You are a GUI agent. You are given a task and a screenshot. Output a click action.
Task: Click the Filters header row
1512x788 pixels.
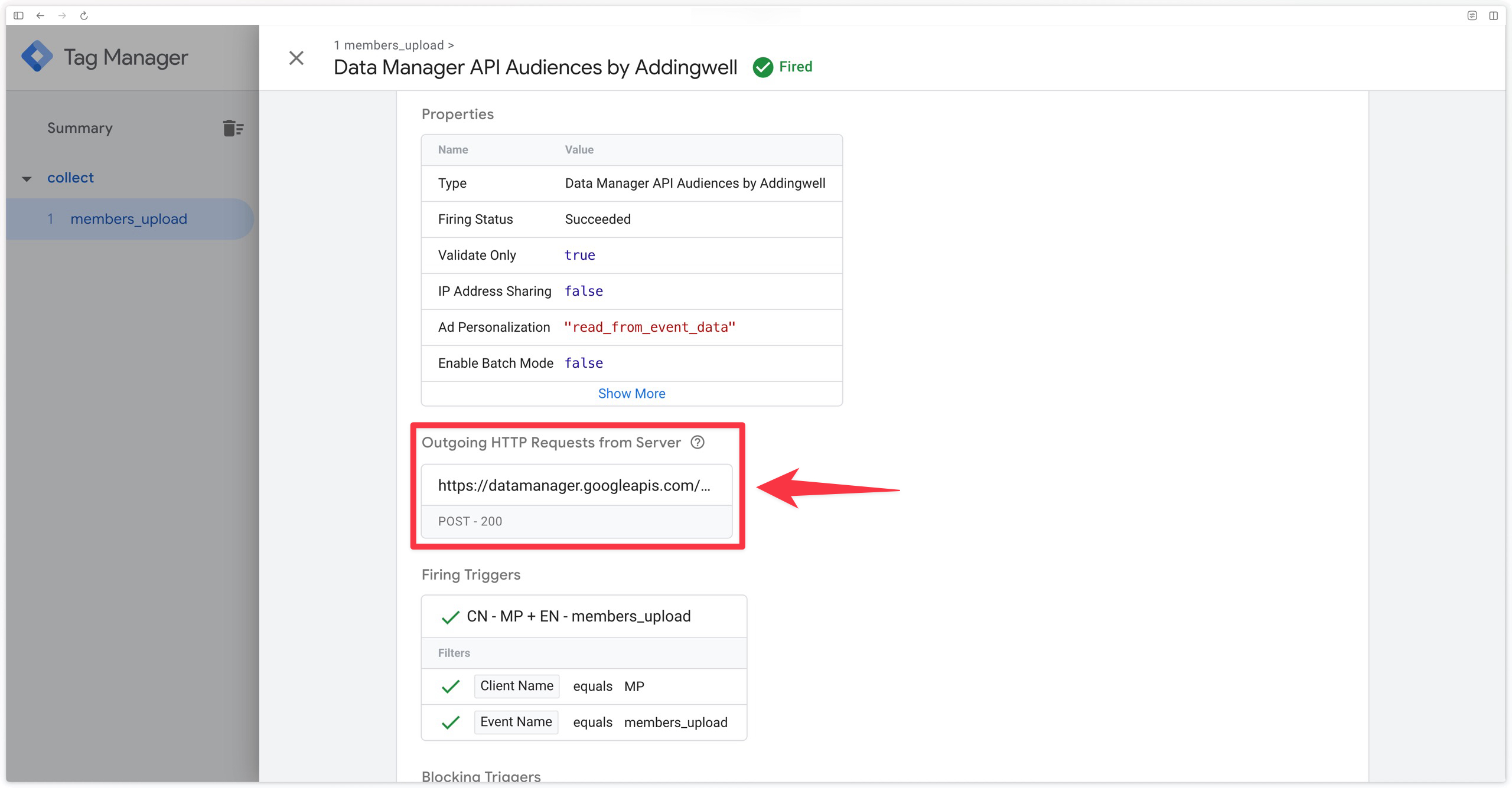584,653
